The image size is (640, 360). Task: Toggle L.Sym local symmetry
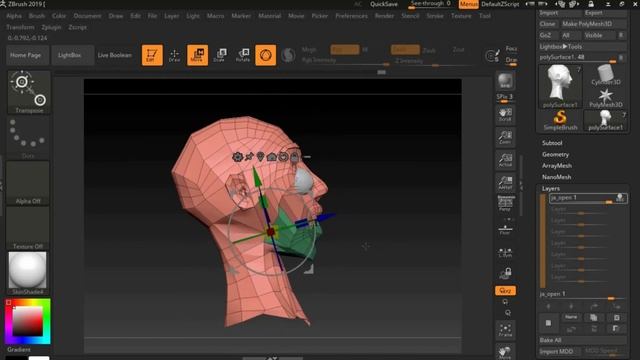click(505, 252)
